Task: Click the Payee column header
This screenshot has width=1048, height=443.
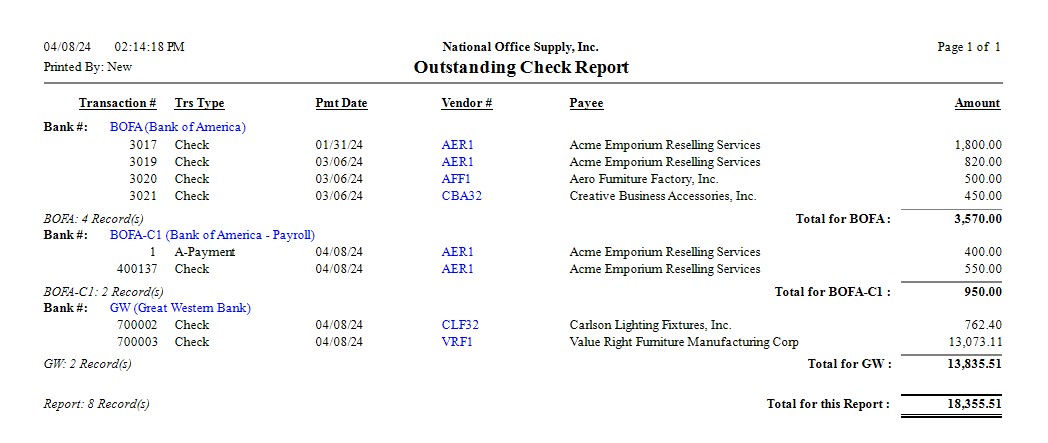Action: click(x=586, y=103)
